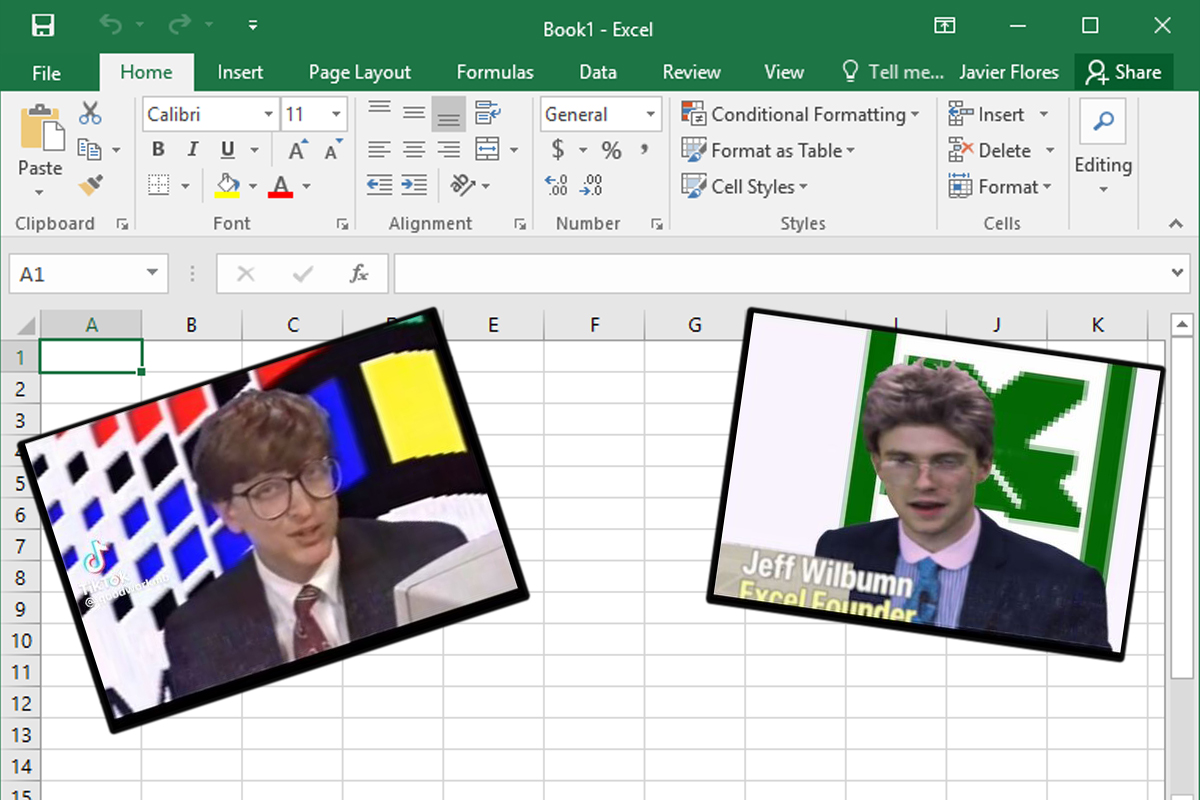Switch to Page Layout tab
The height and width of the screenshot is (800, 1200).
360,72
